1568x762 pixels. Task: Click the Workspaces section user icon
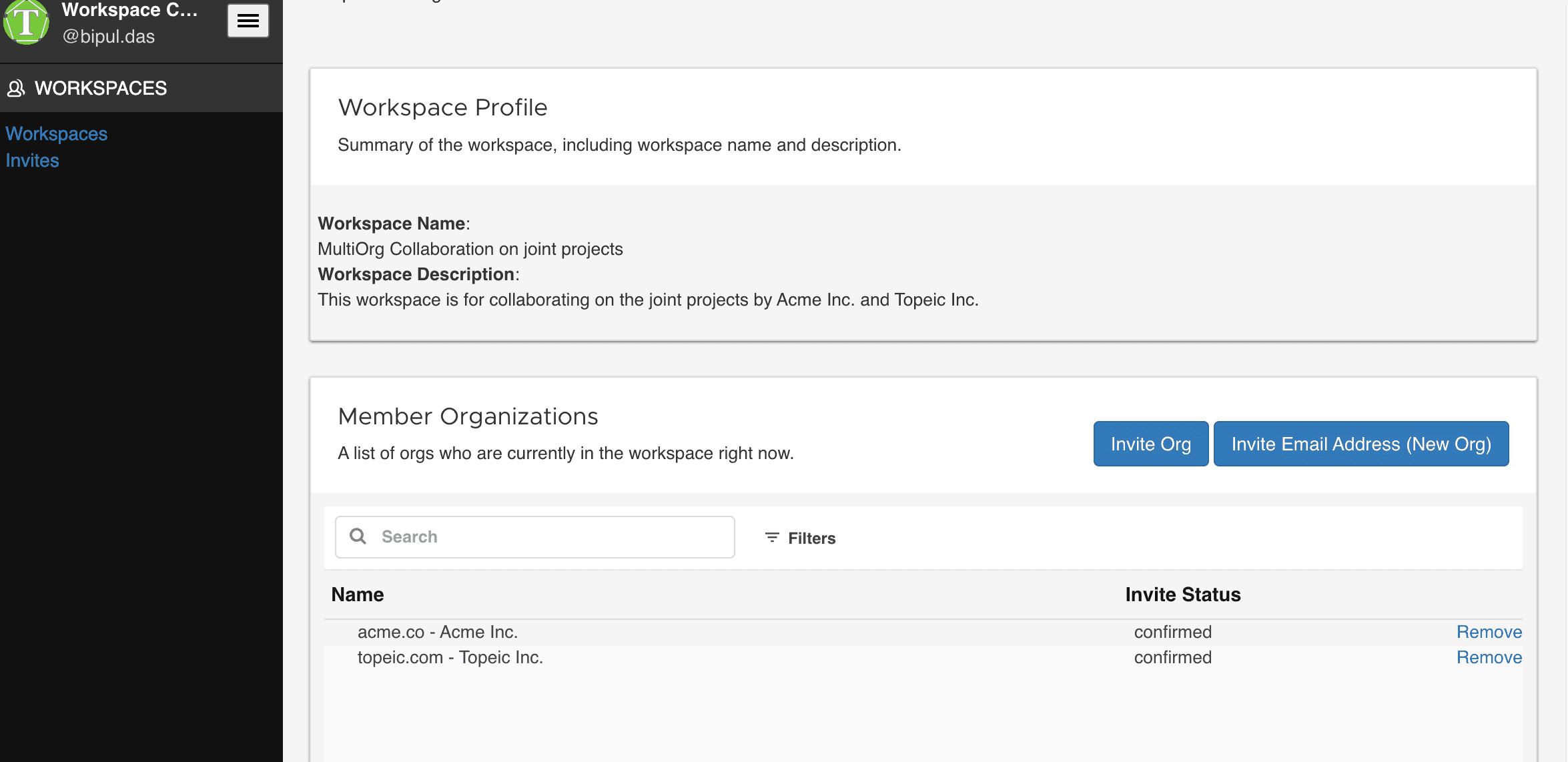click(16, 88)
